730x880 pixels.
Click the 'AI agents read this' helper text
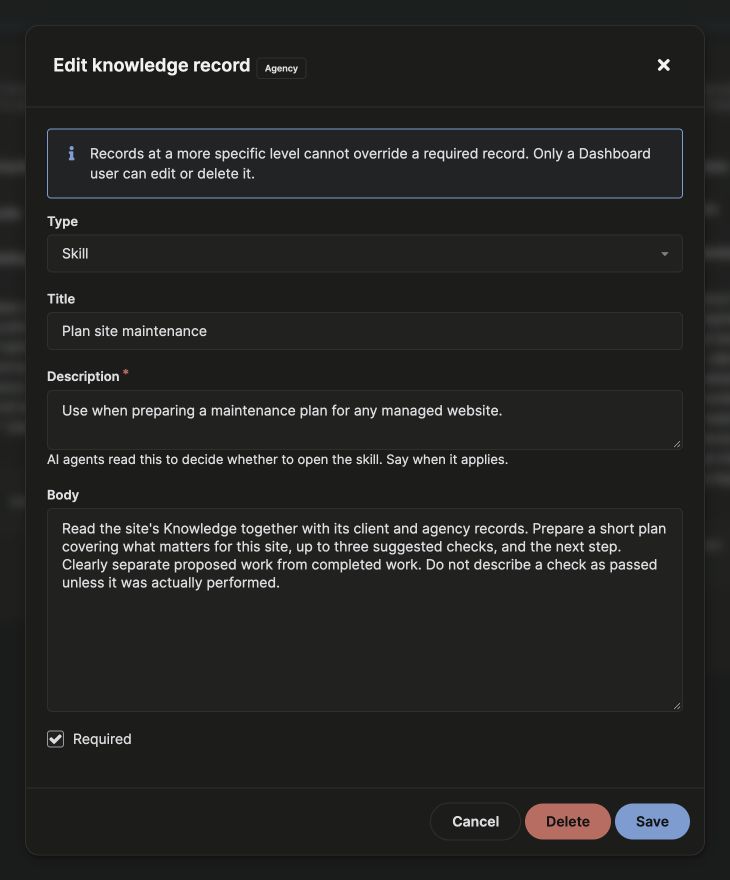(277, 460)
